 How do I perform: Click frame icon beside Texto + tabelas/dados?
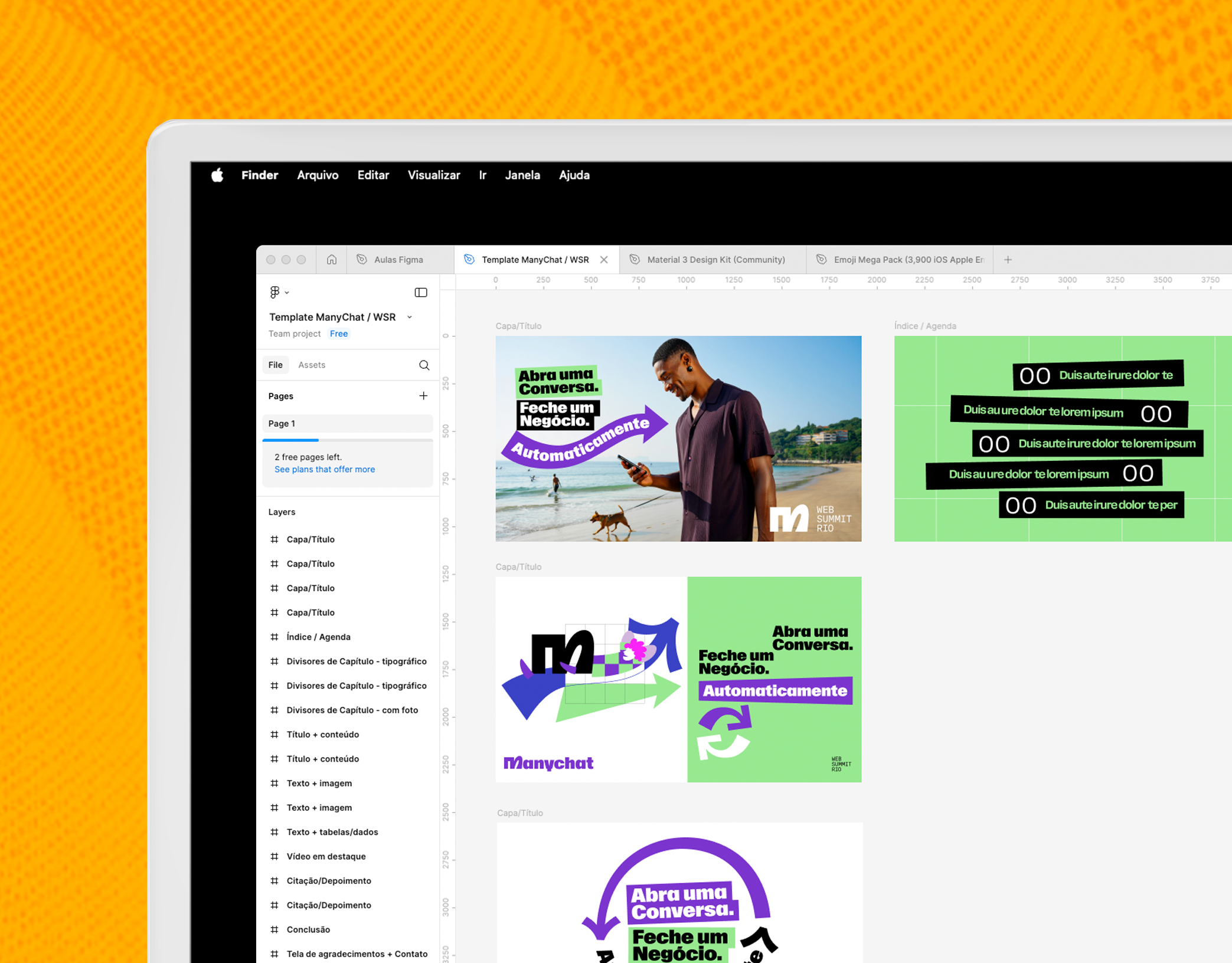[x=274, y=832]
